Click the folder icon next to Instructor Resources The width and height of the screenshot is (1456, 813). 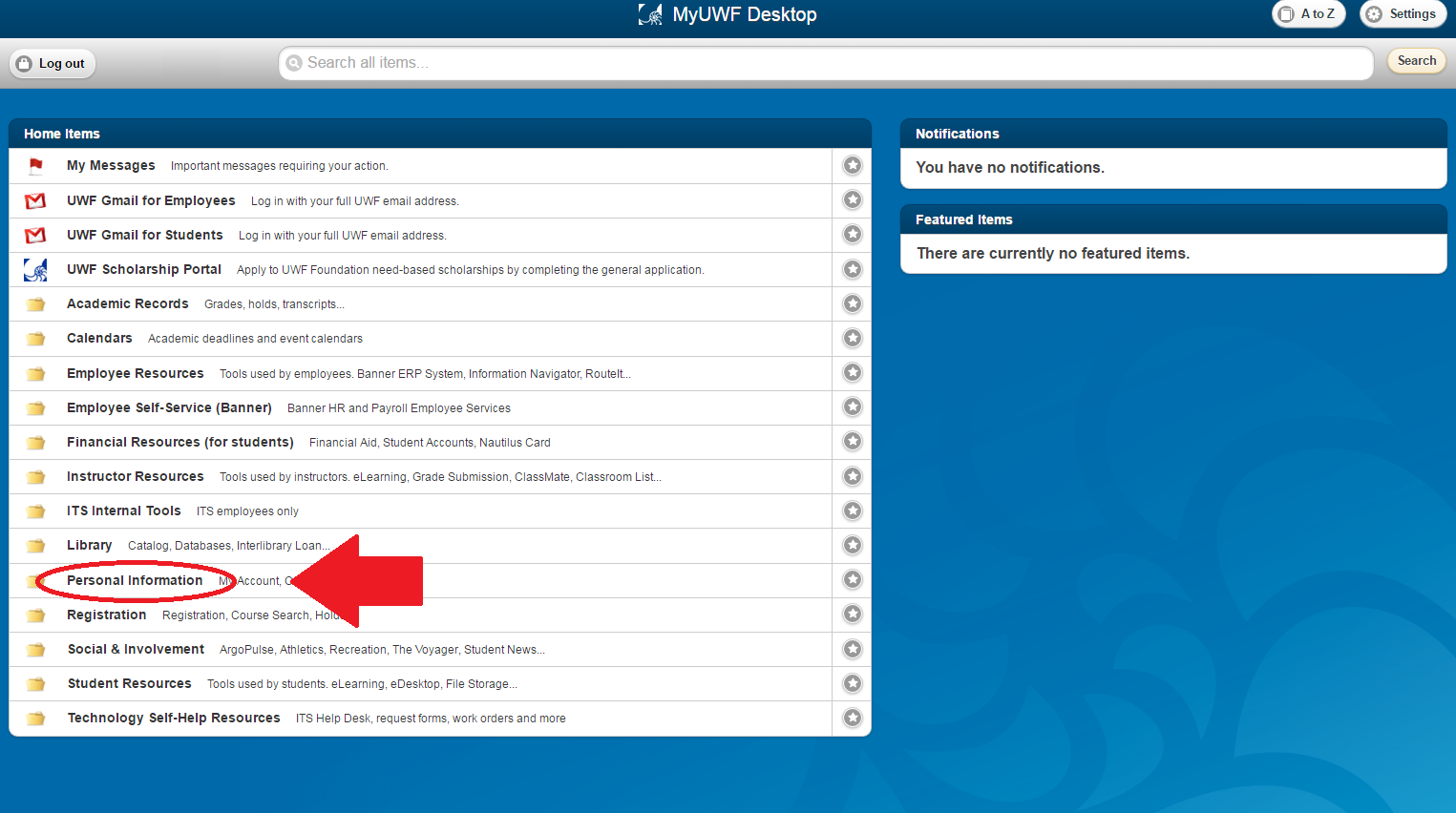(x=35, y=477)
